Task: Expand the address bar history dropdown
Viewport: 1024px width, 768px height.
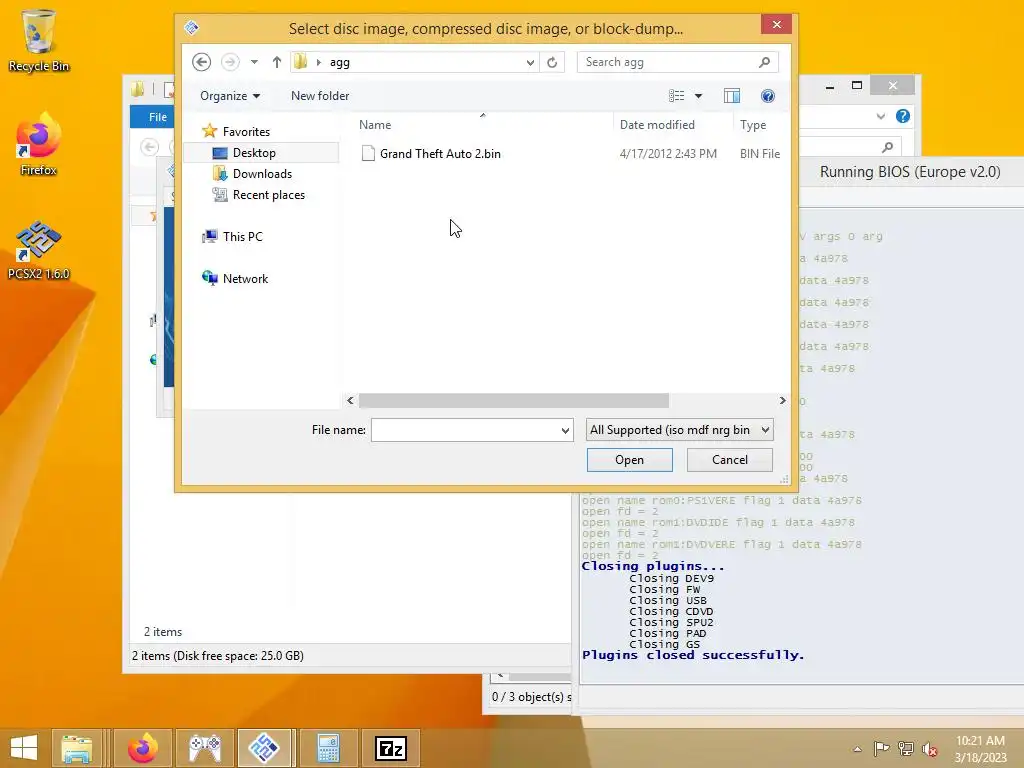Action: [530, 63]
